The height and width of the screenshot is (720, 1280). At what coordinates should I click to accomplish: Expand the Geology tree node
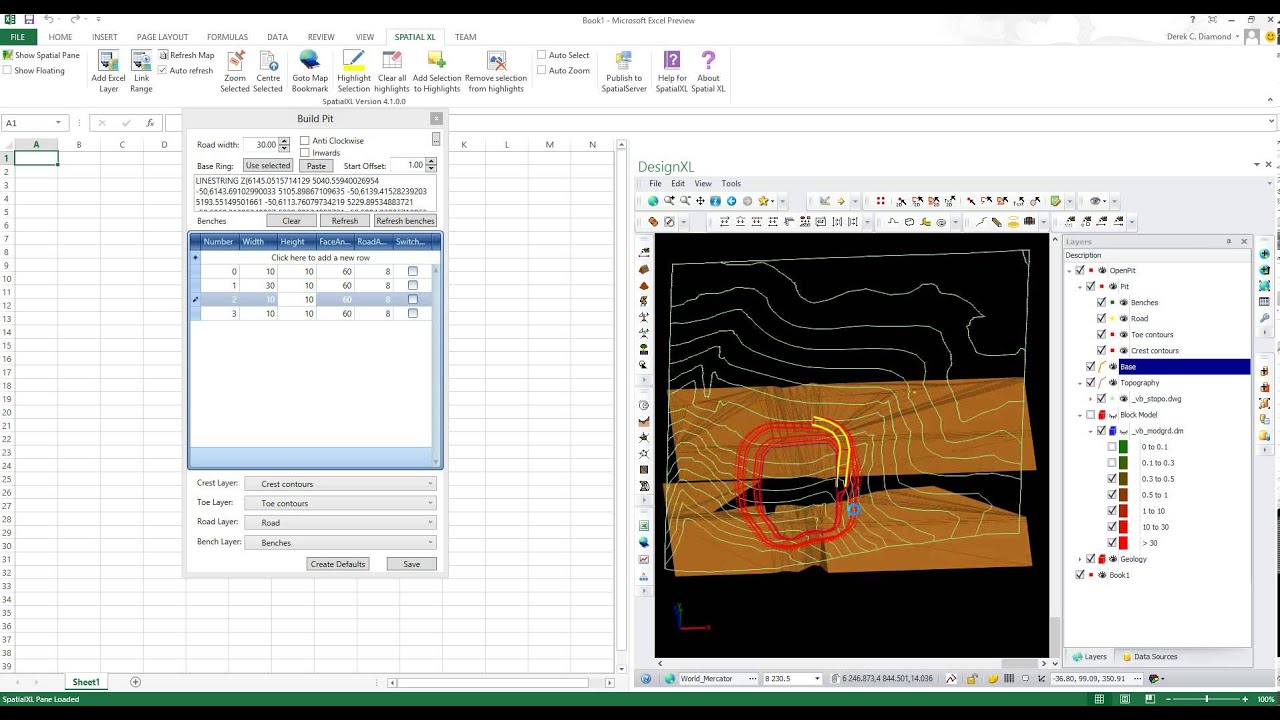click(x=1080, y=559)
